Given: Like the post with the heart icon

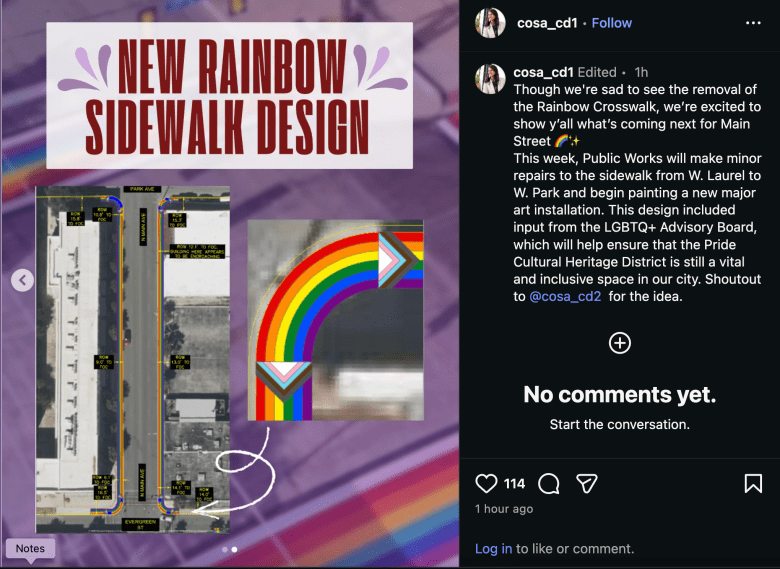Looking at the screenshot, I should pyautogui.click(x=486, y=483).
